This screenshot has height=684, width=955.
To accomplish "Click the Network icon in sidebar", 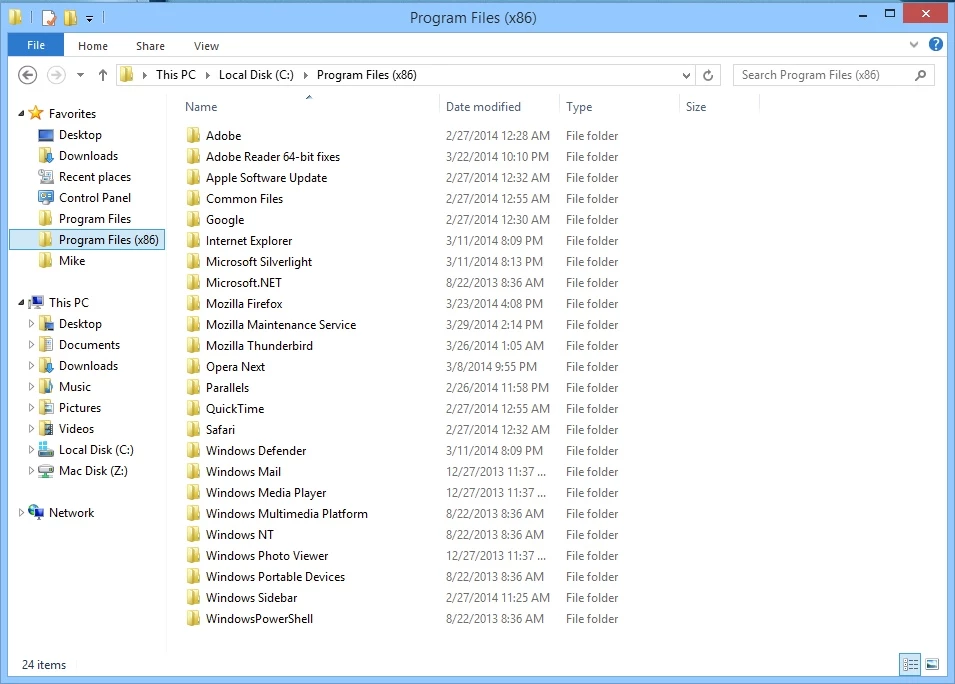I will pyautogui.click(x=36, y=512).
